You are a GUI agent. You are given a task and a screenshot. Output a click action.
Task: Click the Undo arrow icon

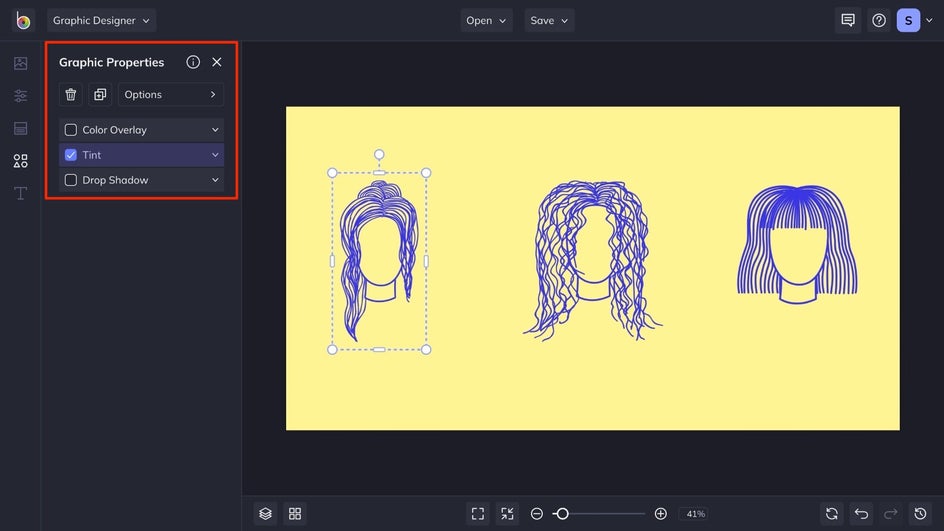pos(861,514)
